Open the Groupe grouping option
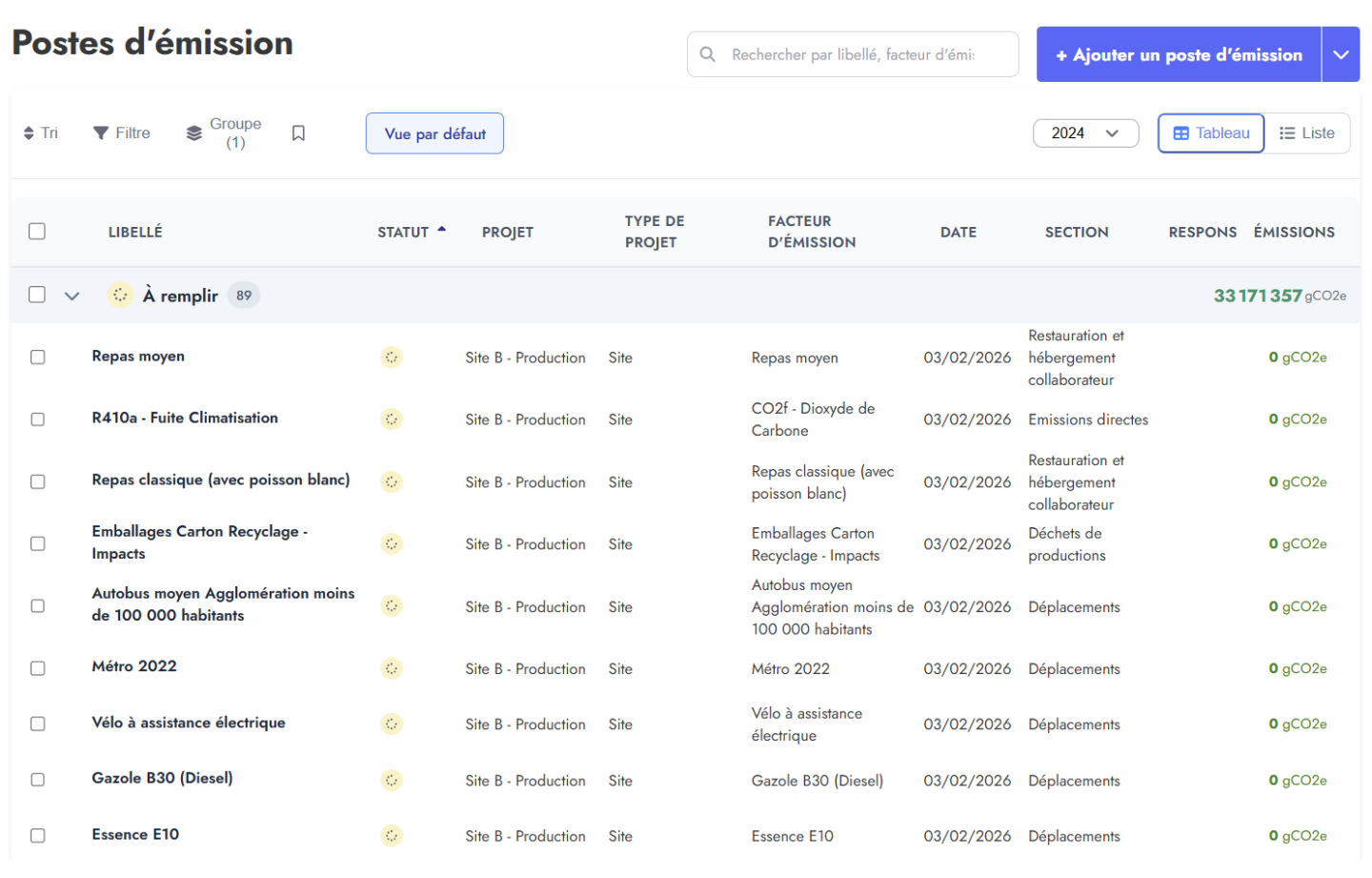This screenshot has width=1372, height=878. coord(224,133)
